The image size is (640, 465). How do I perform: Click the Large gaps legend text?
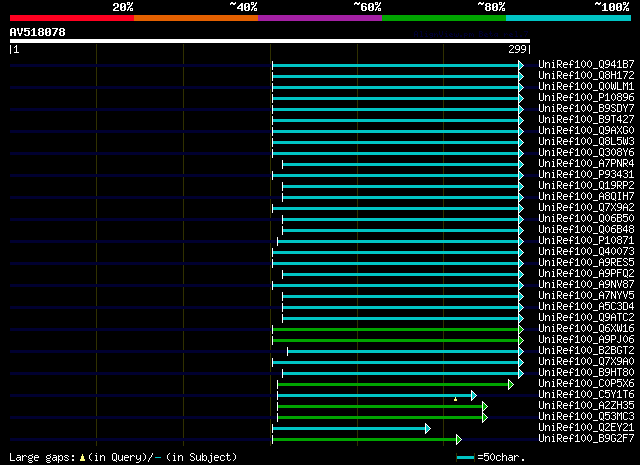tap(123, 457)
